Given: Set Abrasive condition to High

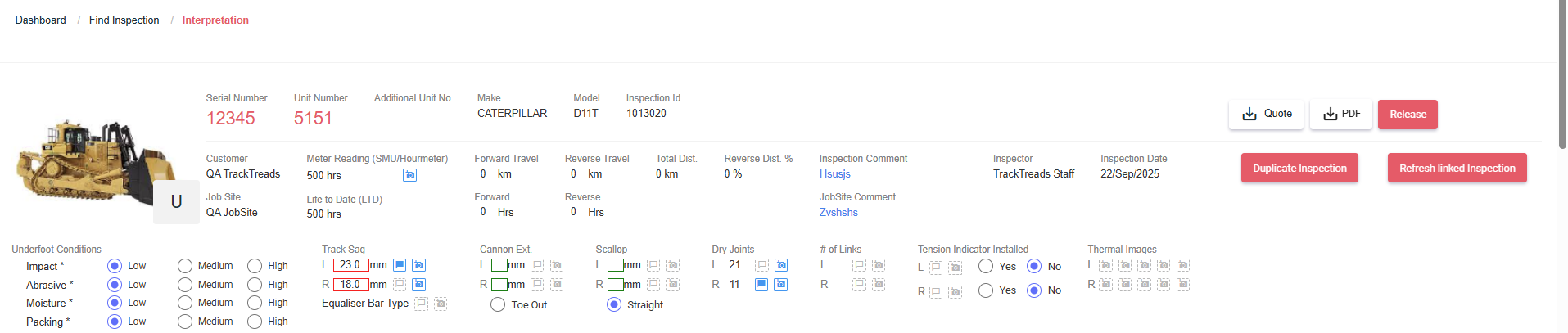Looking at the screenshot, I should 255,285.
